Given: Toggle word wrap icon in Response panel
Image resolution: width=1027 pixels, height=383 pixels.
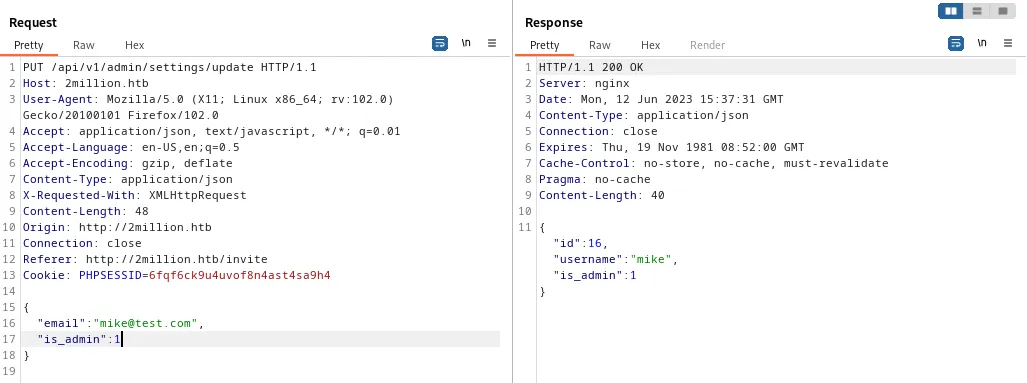Looking at the screenshot, I should [x=956, y=44].
